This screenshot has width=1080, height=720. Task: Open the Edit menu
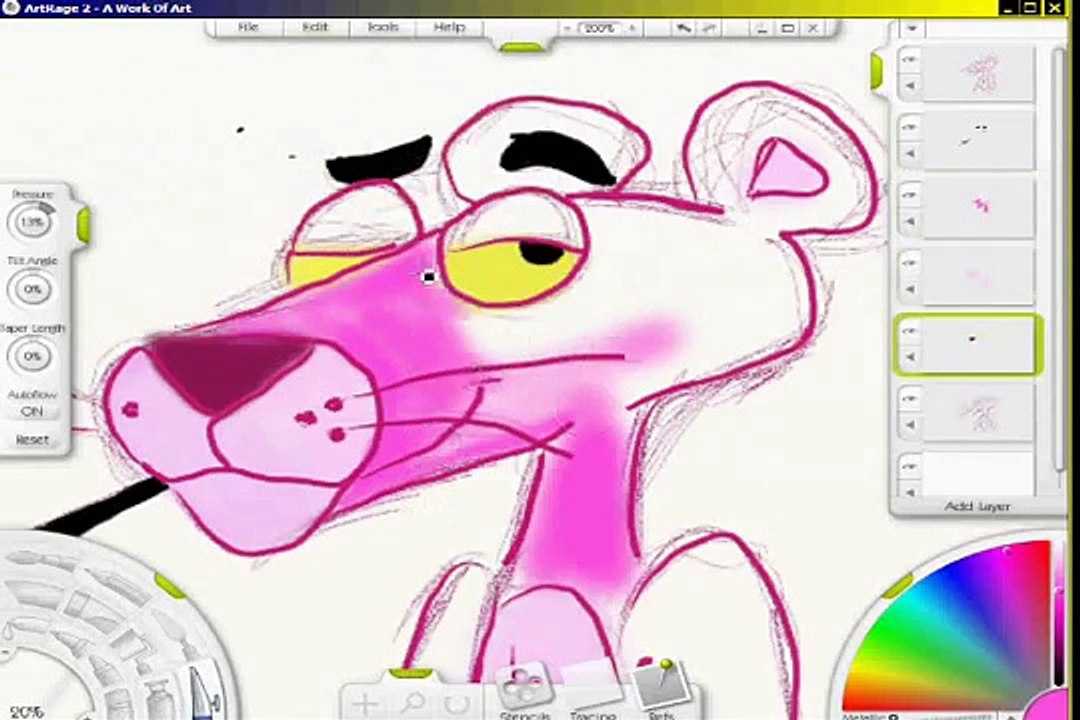(315, 28)
